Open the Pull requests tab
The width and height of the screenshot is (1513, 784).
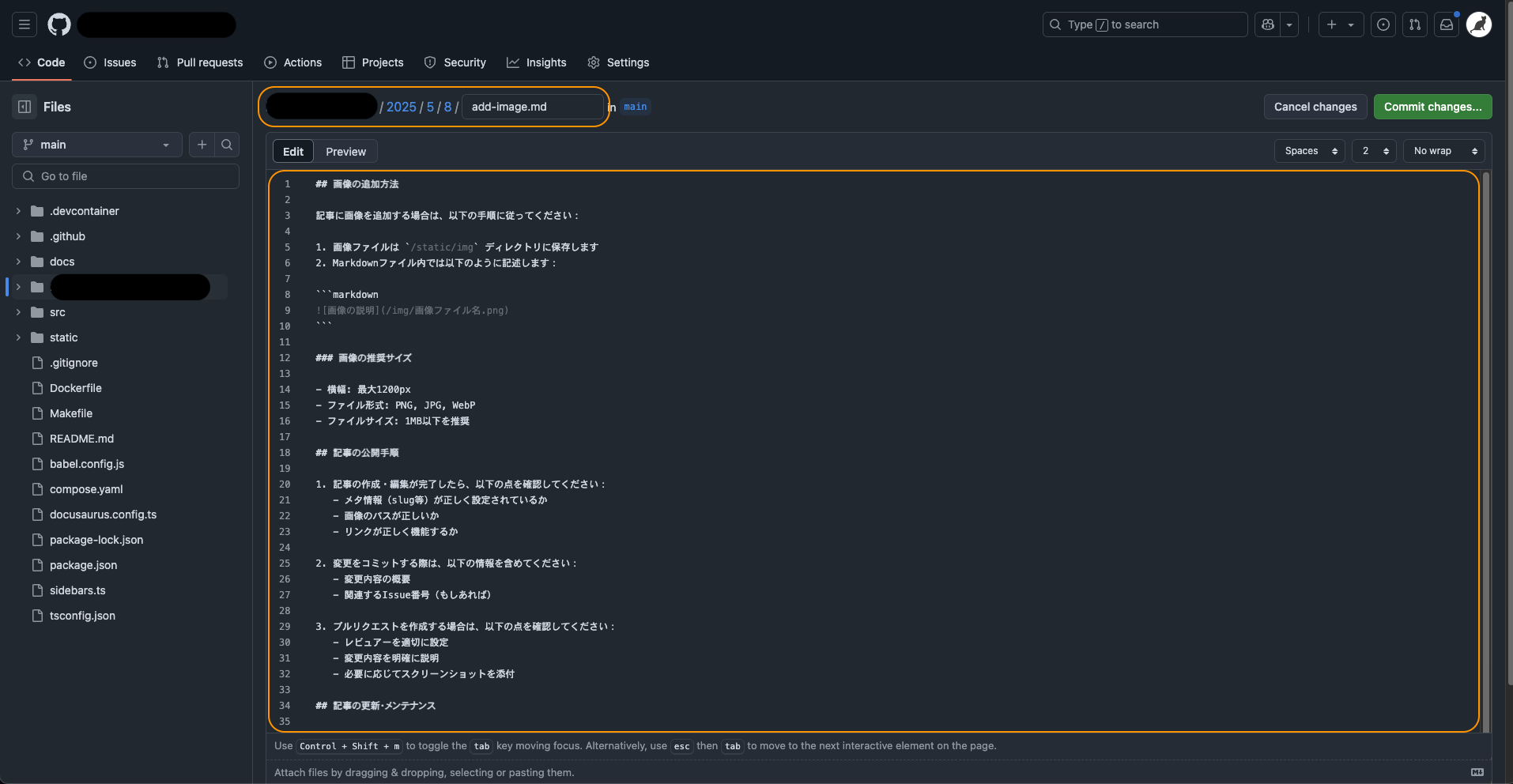click(200, 62)
